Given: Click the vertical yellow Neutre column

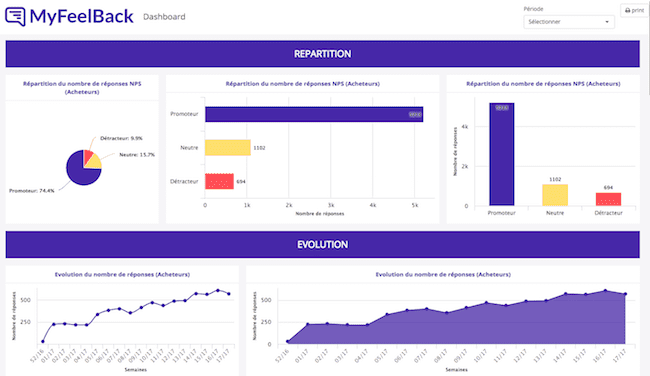Looking at the screenshot, I should [555, 195].
